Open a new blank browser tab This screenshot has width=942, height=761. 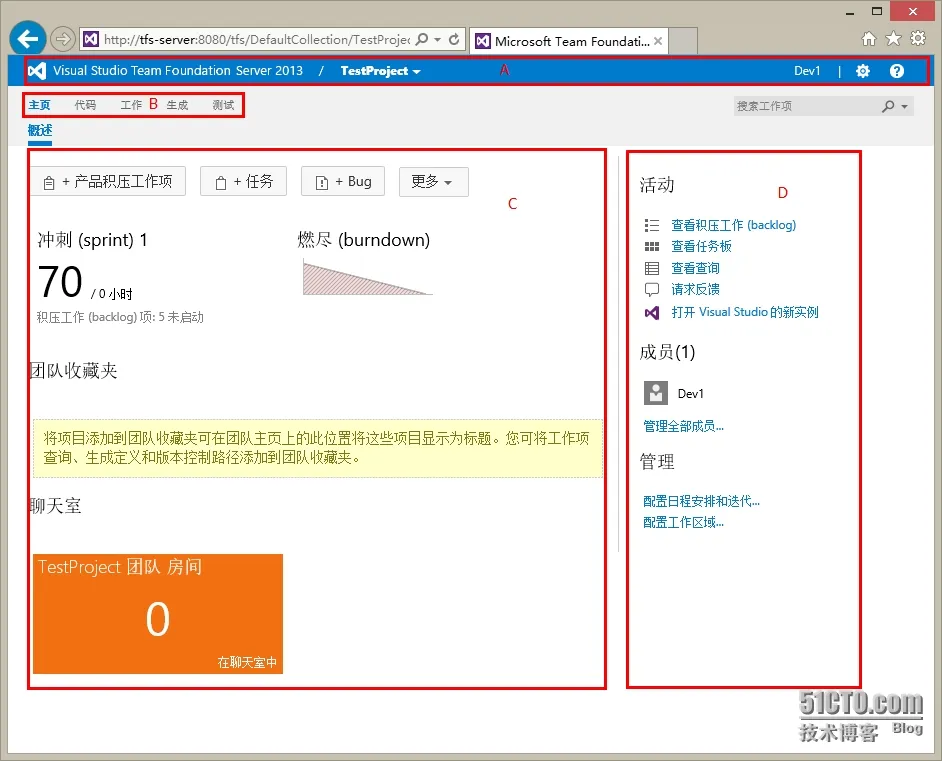(683, 41)
